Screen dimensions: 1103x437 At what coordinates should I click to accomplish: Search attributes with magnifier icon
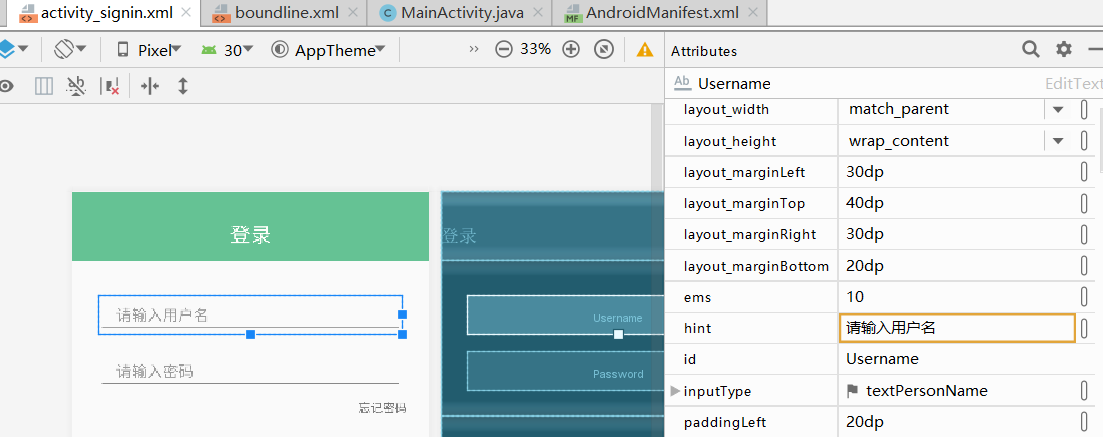[x=1031, y=49]
